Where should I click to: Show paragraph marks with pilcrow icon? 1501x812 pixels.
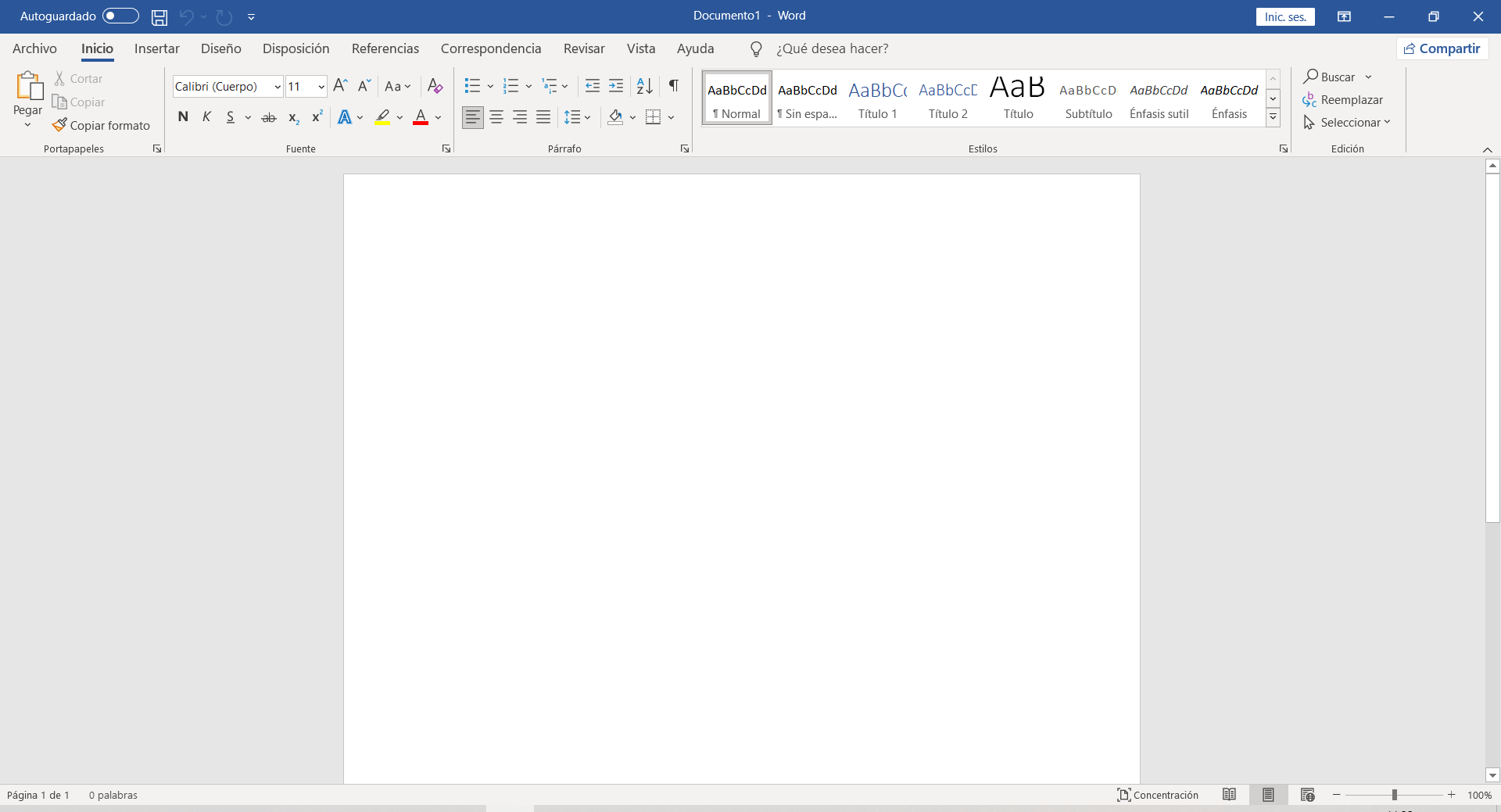673,86
